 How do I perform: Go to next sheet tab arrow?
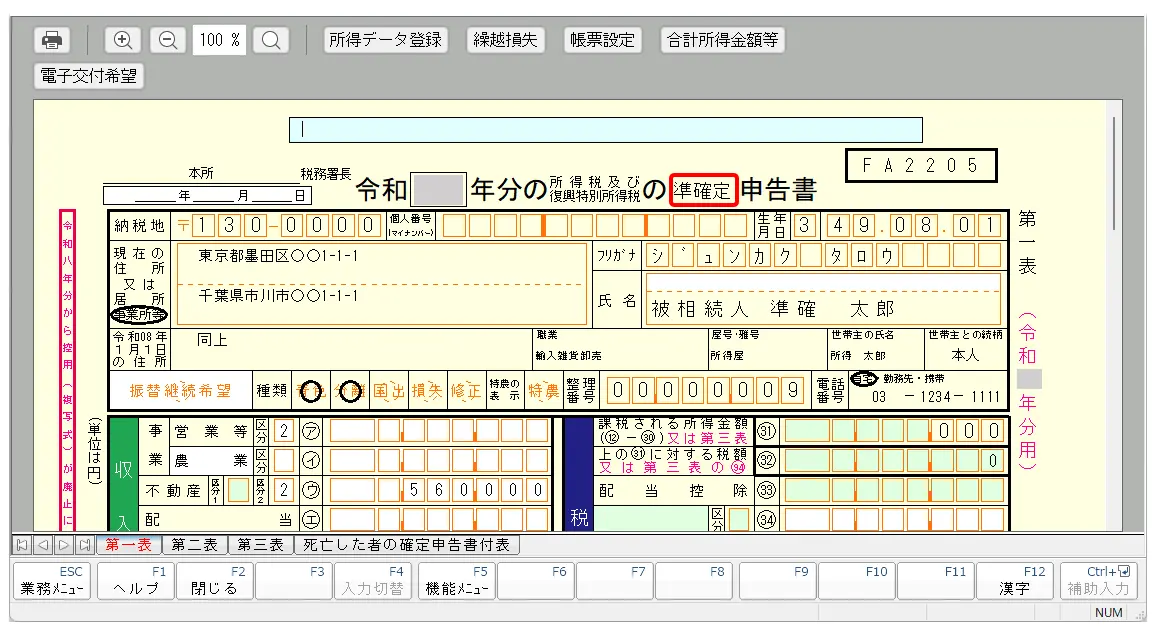[x=63, y=545]
